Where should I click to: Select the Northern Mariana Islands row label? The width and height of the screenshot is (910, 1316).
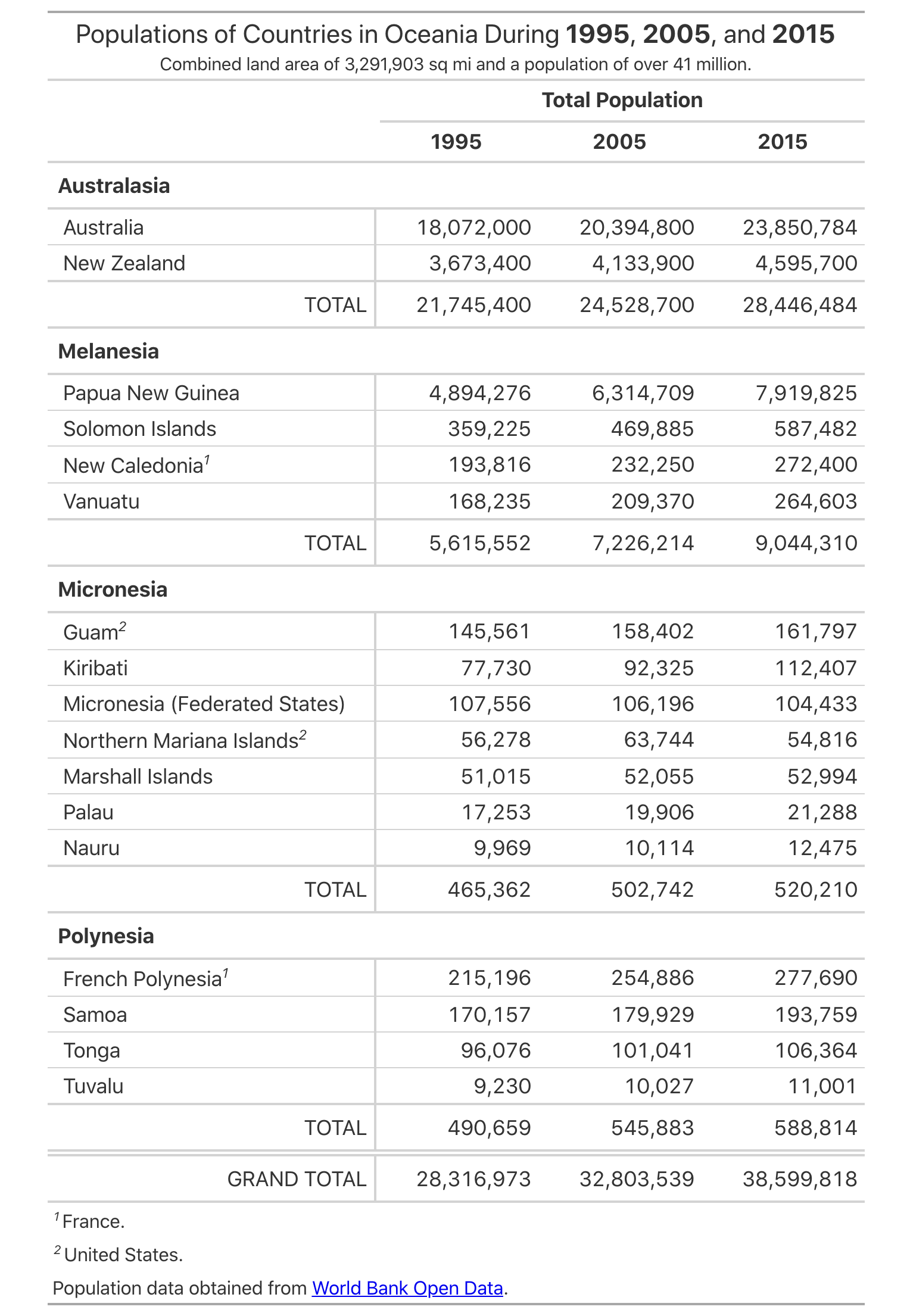(x=180, y=740)
